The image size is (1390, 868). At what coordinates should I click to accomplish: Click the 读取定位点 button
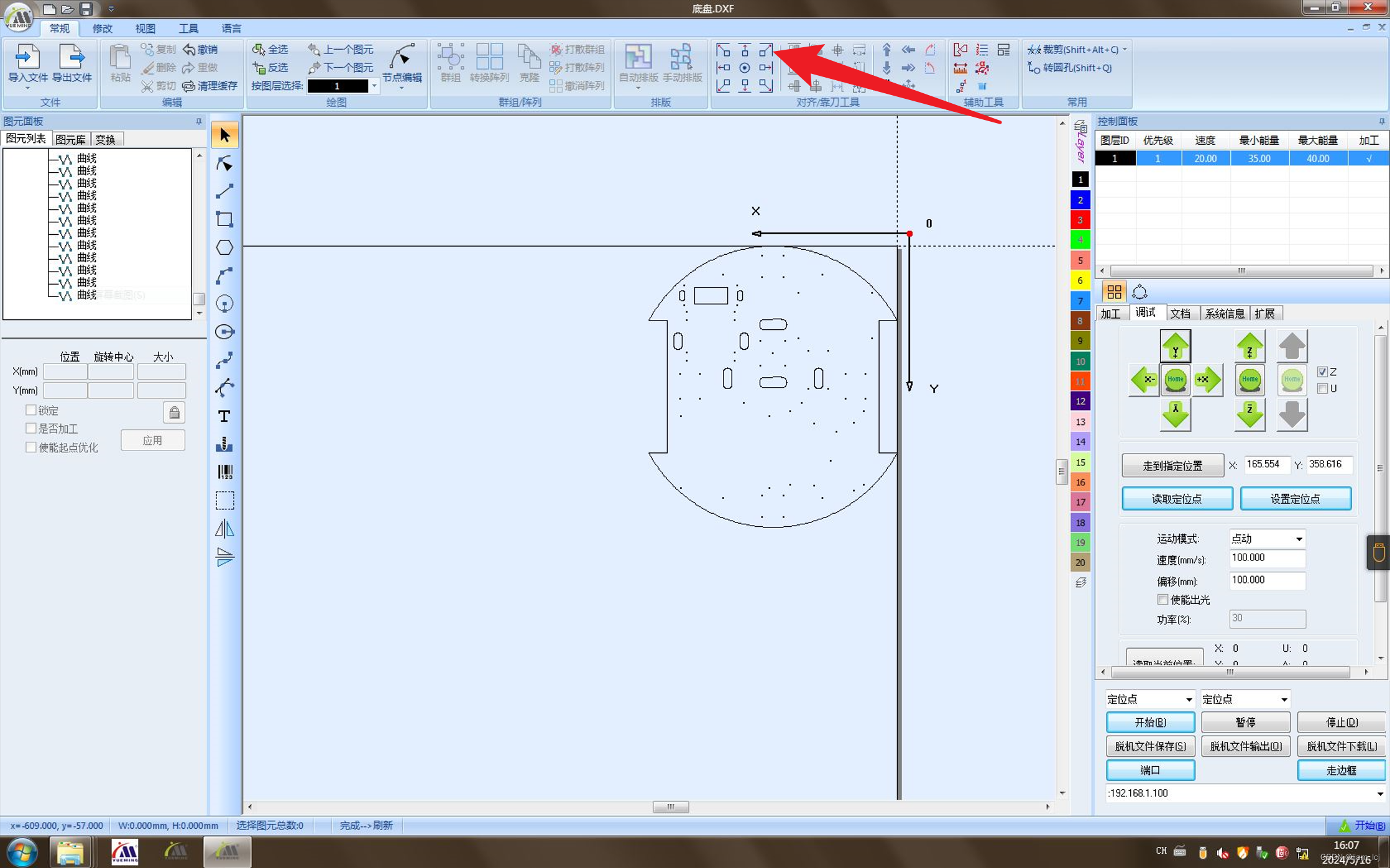[1177, 498]
